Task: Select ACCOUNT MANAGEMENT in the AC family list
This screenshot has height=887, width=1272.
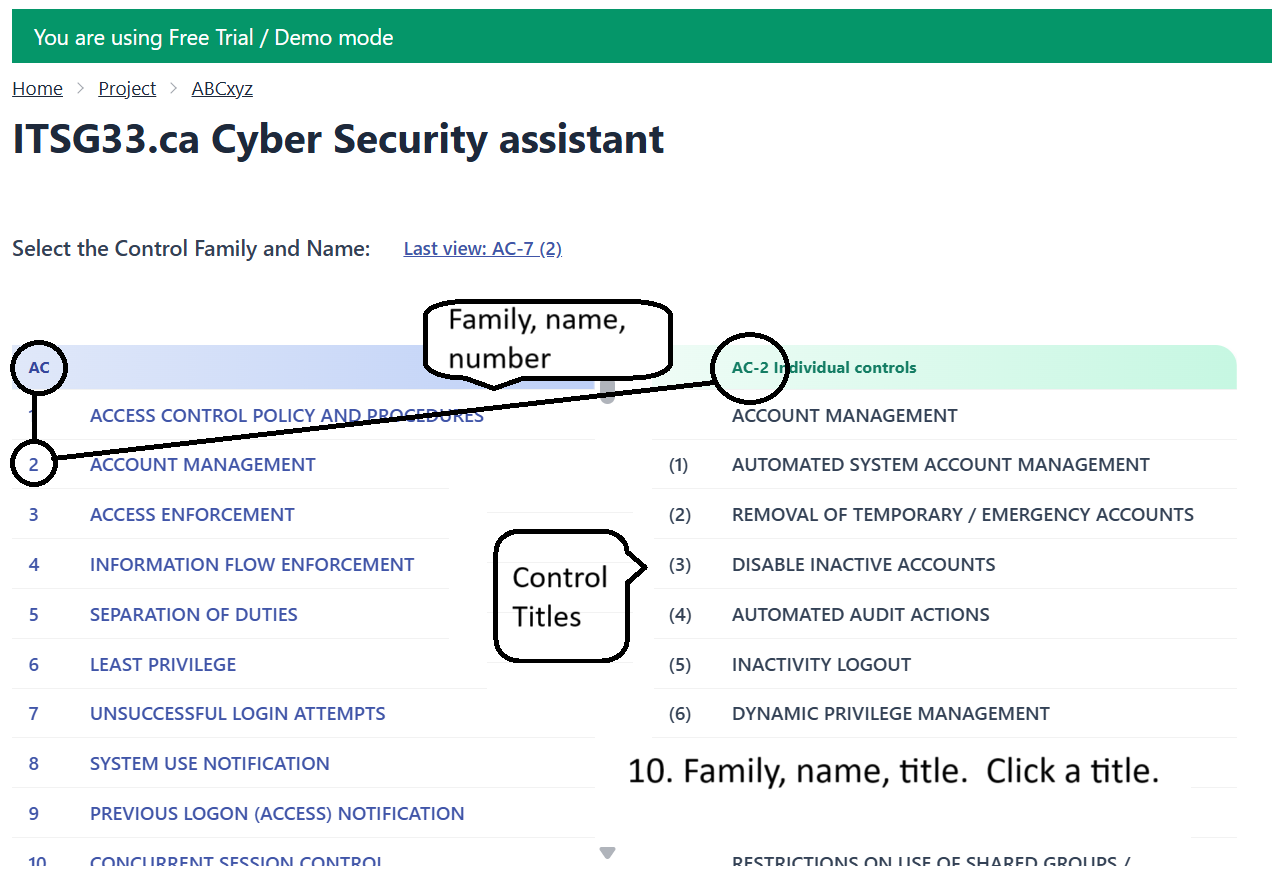Action: pyautogui.click(x=203, y=465)
